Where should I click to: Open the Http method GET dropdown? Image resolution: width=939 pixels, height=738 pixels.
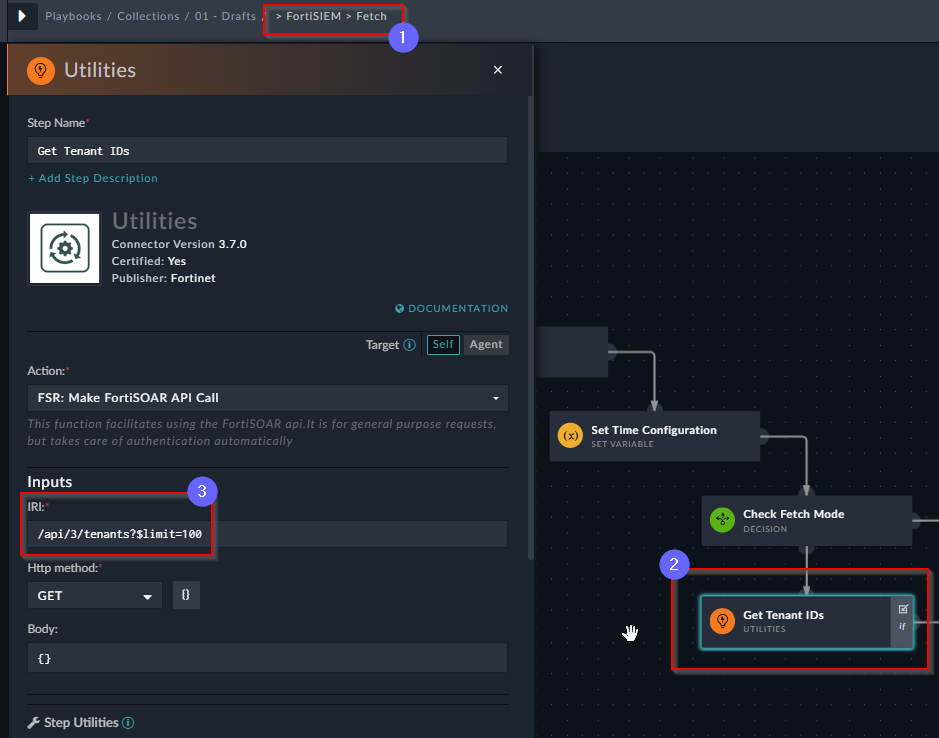(x=95, y=595)
